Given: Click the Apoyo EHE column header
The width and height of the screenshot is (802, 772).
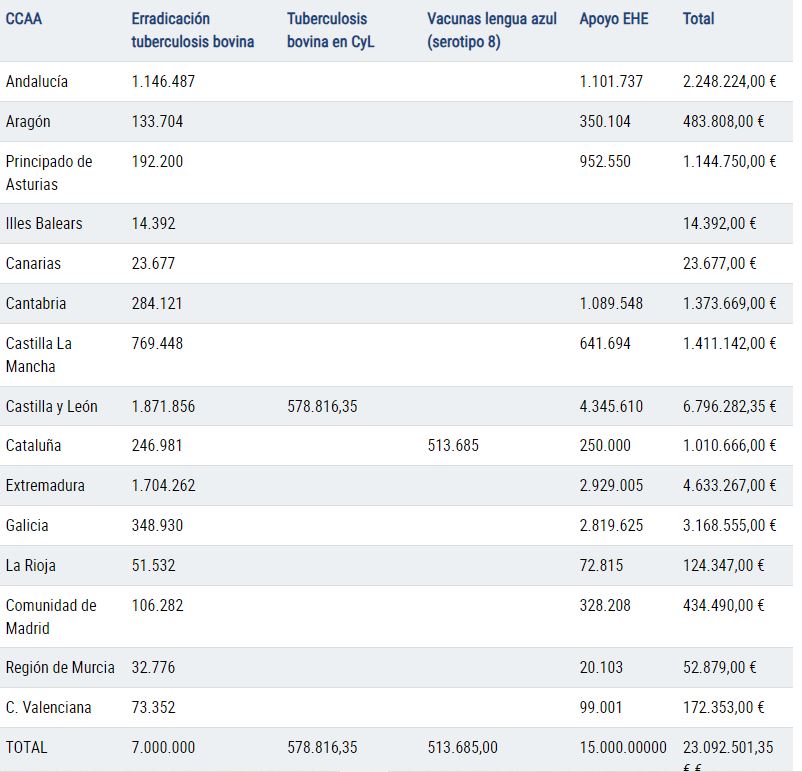Looking at the screenshot, I should coord(614,19).
